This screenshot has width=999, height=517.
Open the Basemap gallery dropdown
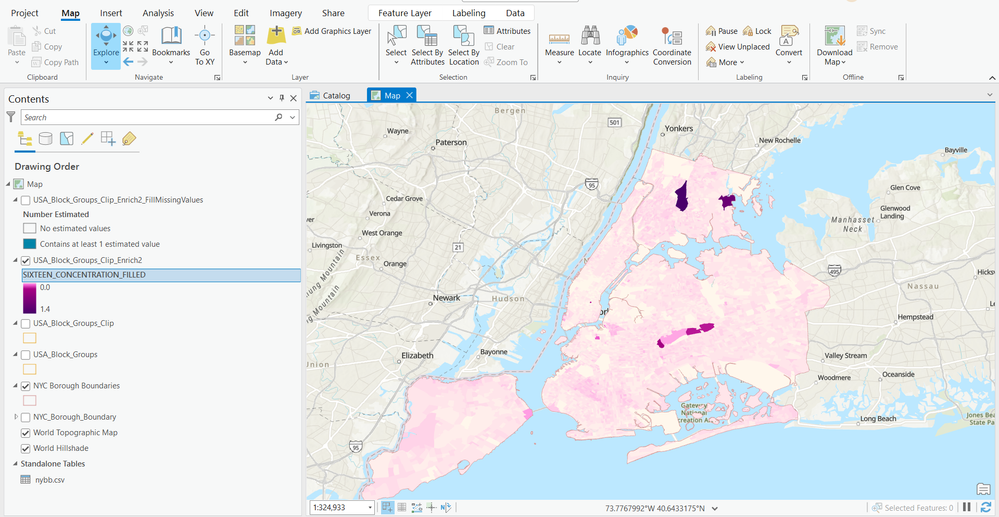pos(245,62)
